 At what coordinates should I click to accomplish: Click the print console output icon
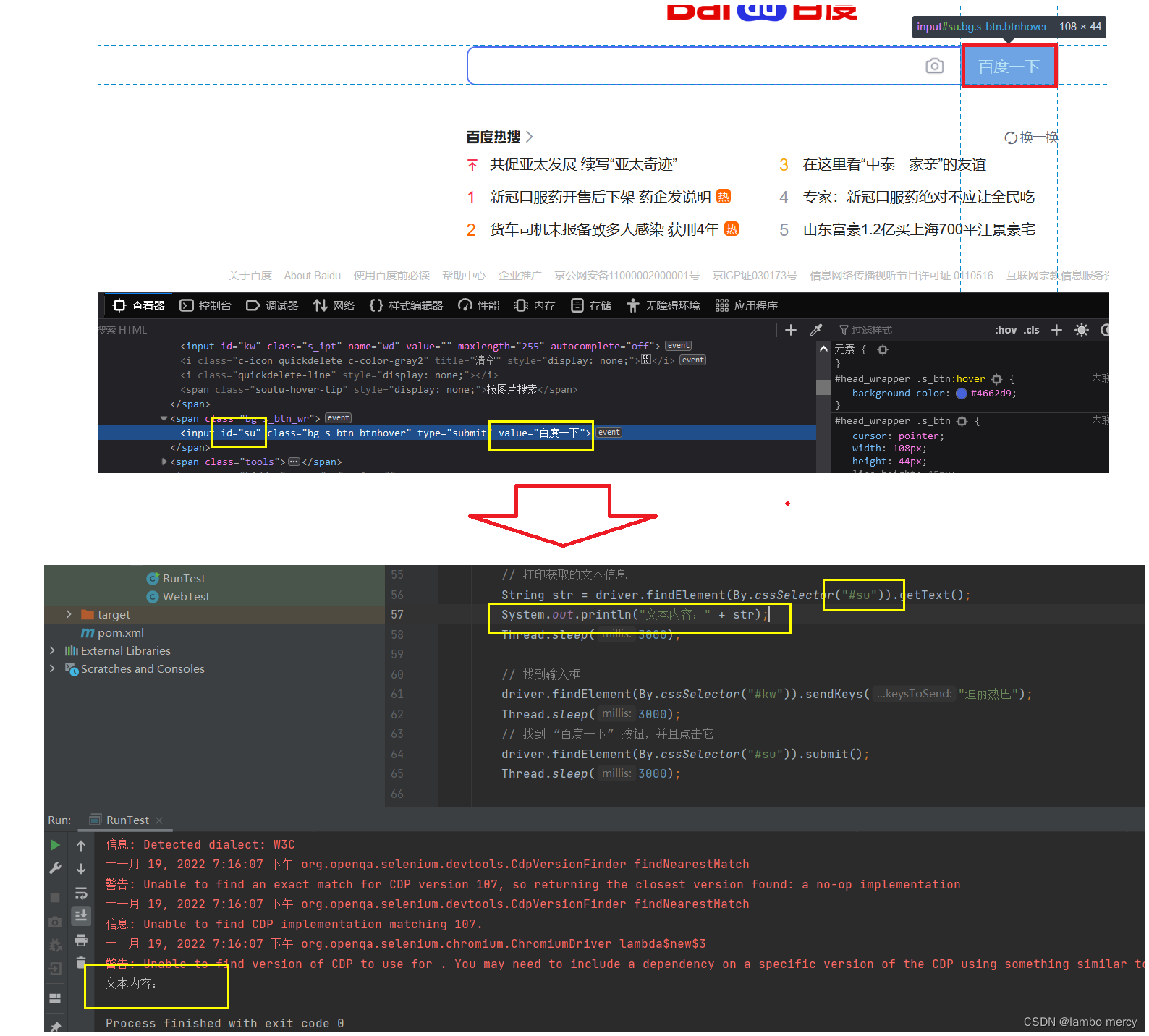coord(81,941)
